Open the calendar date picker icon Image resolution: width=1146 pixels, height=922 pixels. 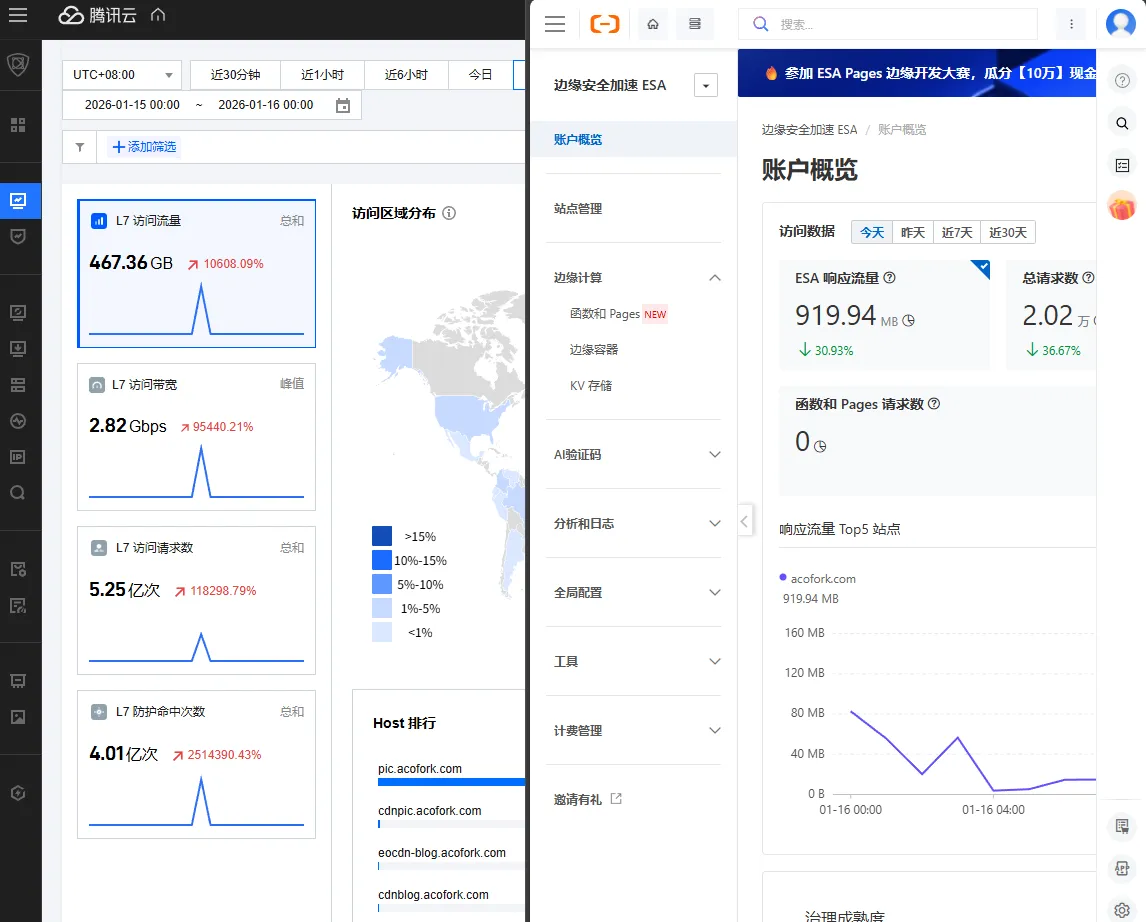click(x=343, y=105)
